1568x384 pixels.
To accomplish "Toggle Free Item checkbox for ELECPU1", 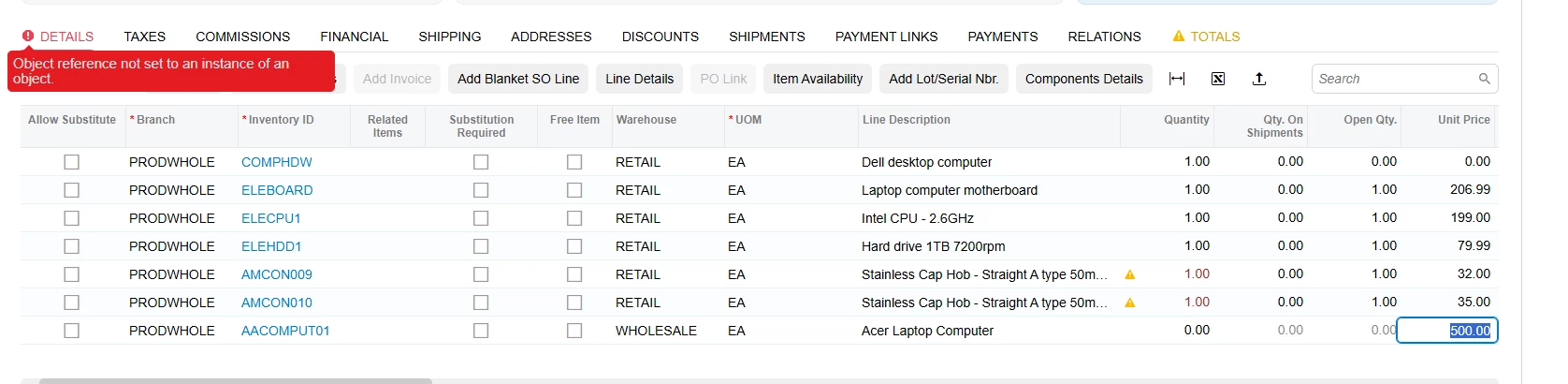I will [x=574, y=218].
